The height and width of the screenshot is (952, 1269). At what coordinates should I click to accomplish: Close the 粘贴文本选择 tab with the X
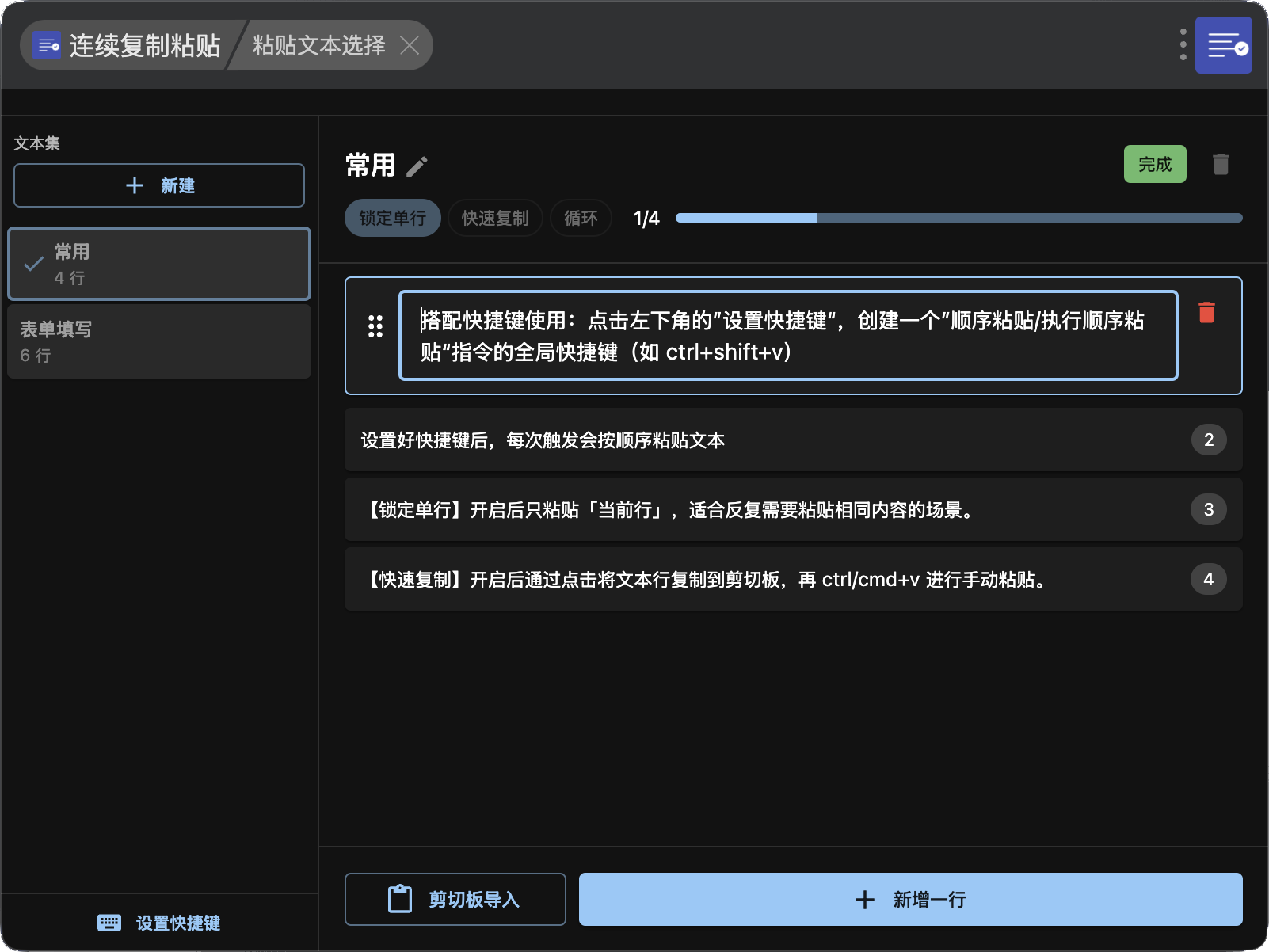tap(410, 46)
